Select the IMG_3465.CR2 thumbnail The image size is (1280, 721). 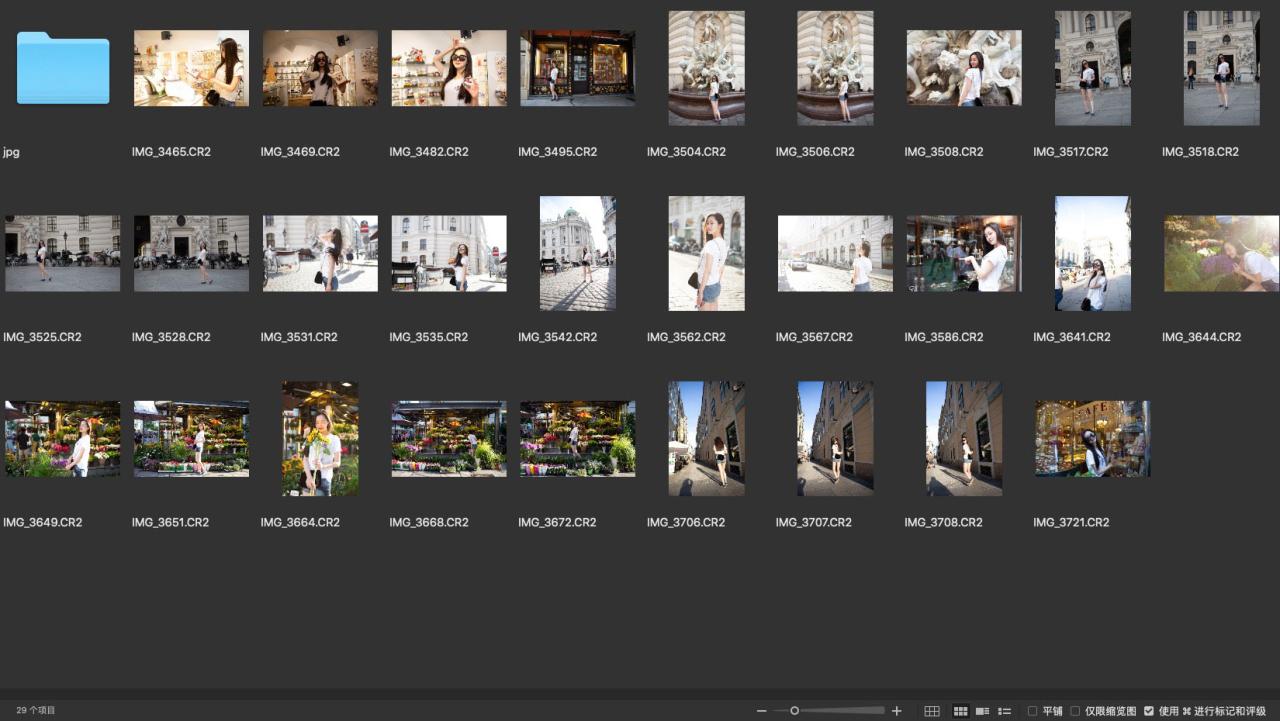click(x=191, y=68)
